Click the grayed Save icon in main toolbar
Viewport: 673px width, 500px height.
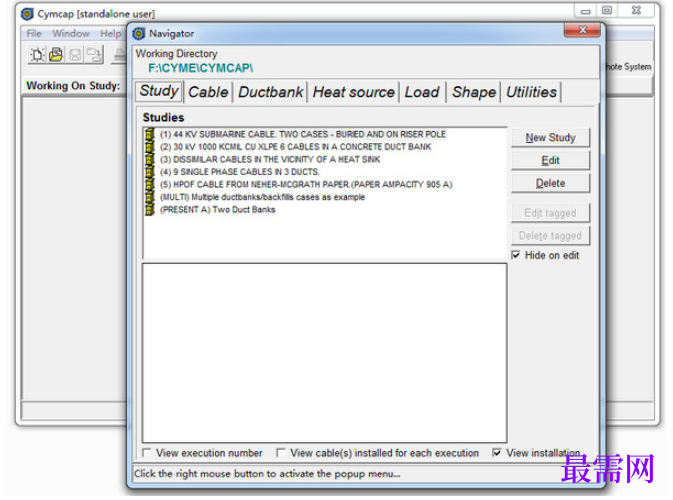point(75,55)
